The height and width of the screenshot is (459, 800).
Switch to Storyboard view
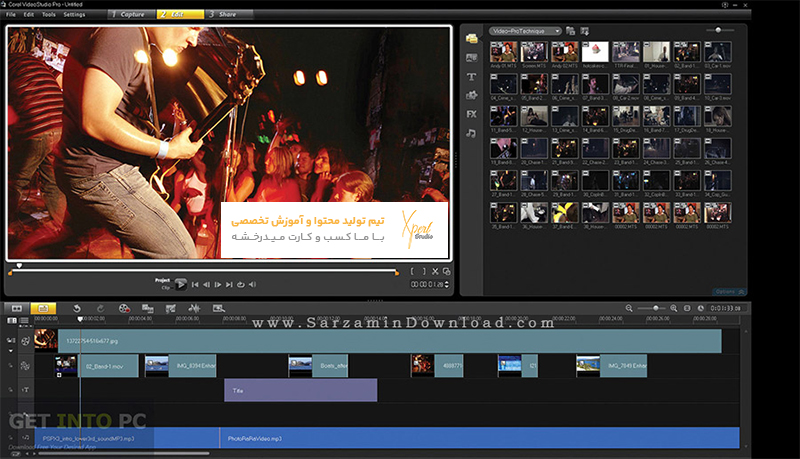click(x=17, y=308)
